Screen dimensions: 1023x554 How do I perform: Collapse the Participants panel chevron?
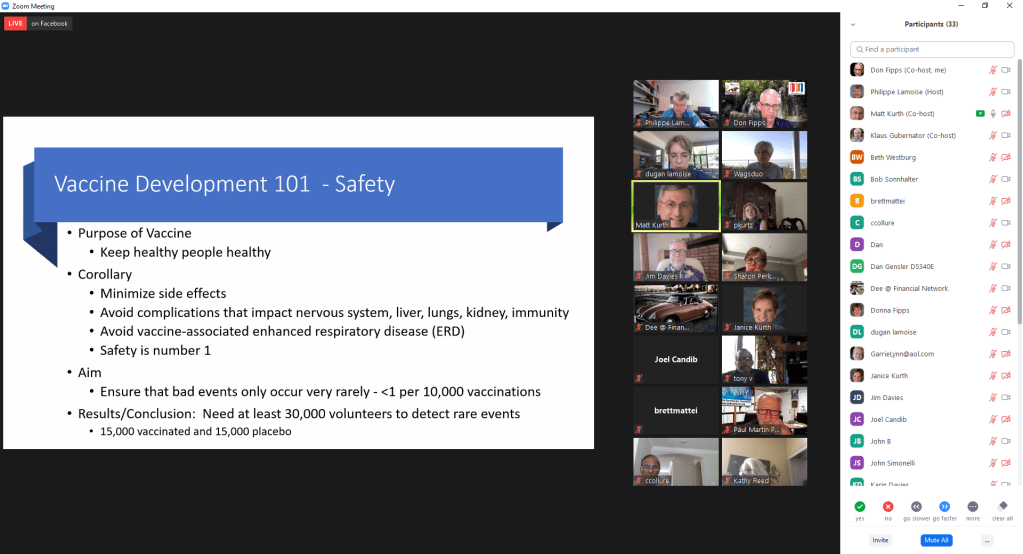[x=853, y=24]
